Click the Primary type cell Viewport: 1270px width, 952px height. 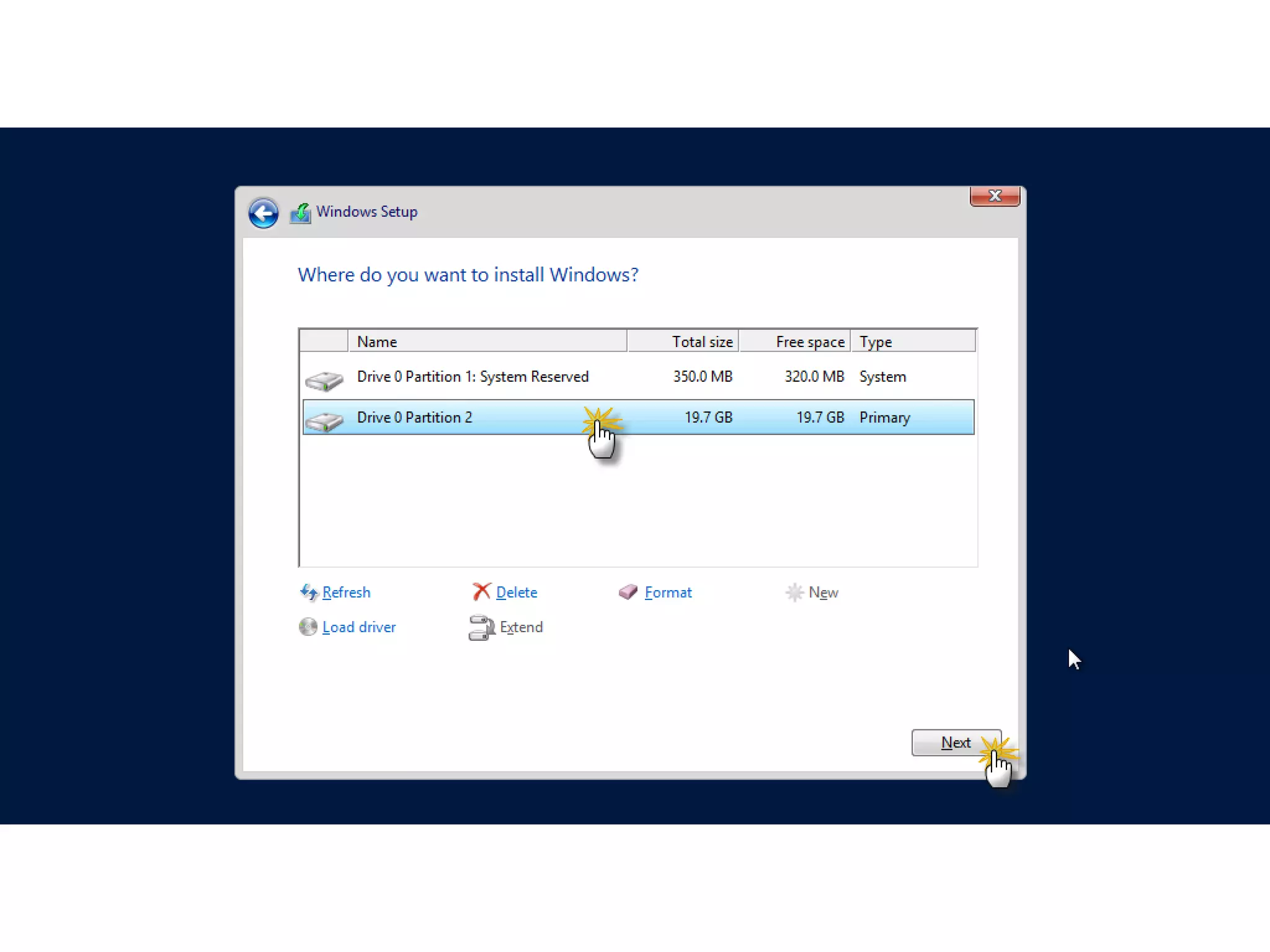point(884,418)
